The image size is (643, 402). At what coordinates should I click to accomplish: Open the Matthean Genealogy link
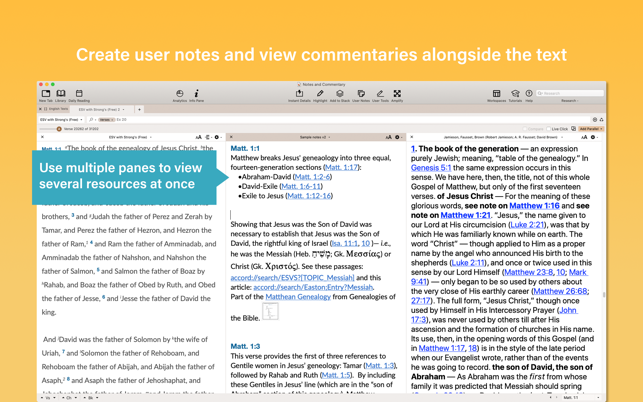298,297
